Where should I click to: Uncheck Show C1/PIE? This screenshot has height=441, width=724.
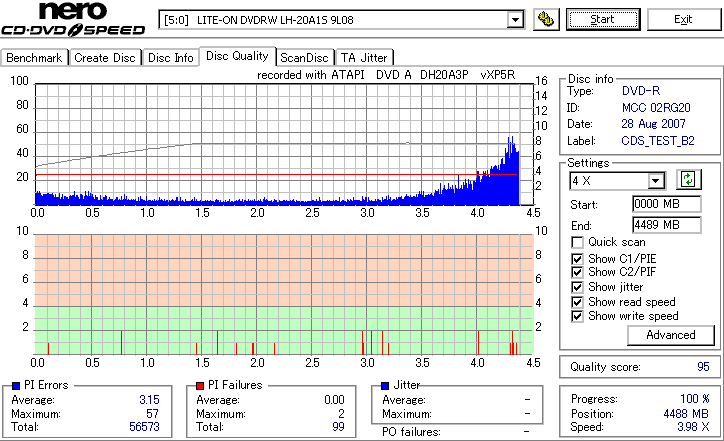tap(577, 259)
